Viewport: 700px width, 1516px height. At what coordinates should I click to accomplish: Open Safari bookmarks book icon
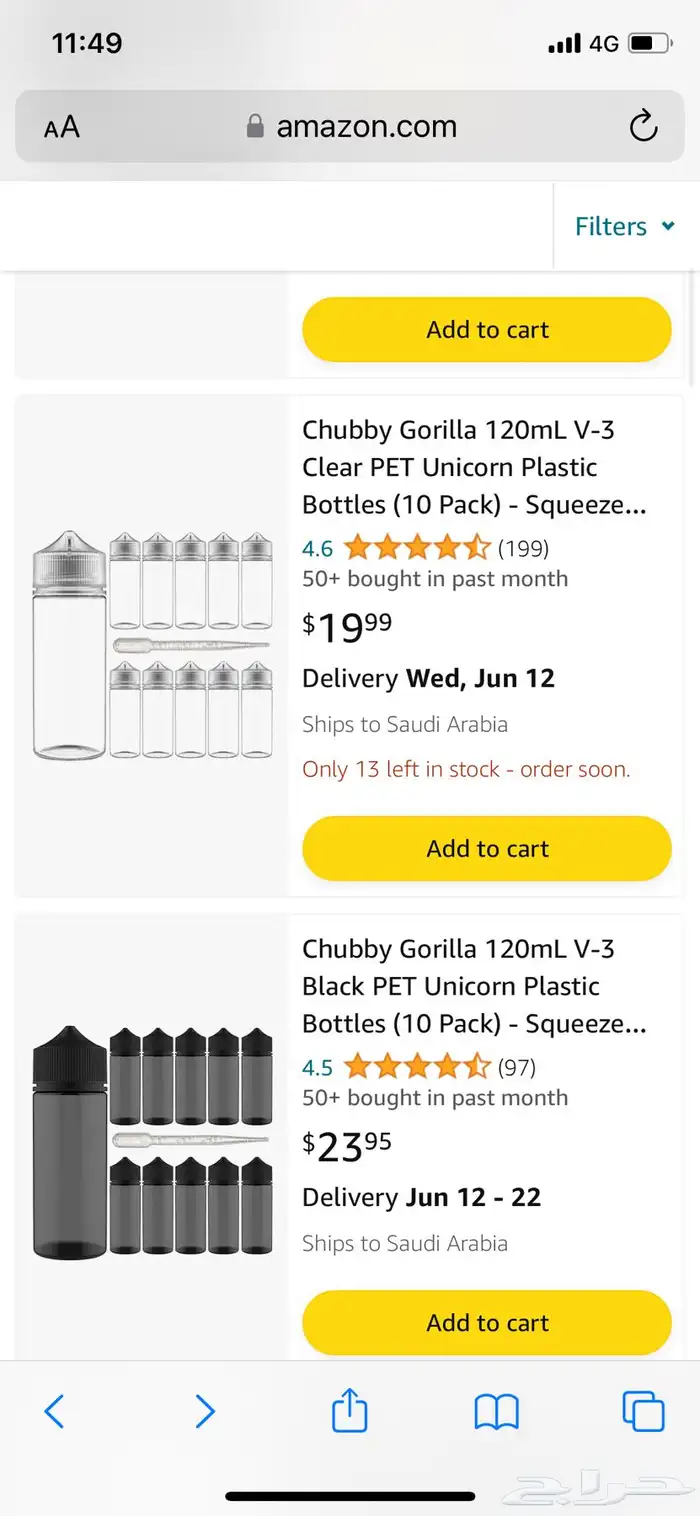(496, 1412)
